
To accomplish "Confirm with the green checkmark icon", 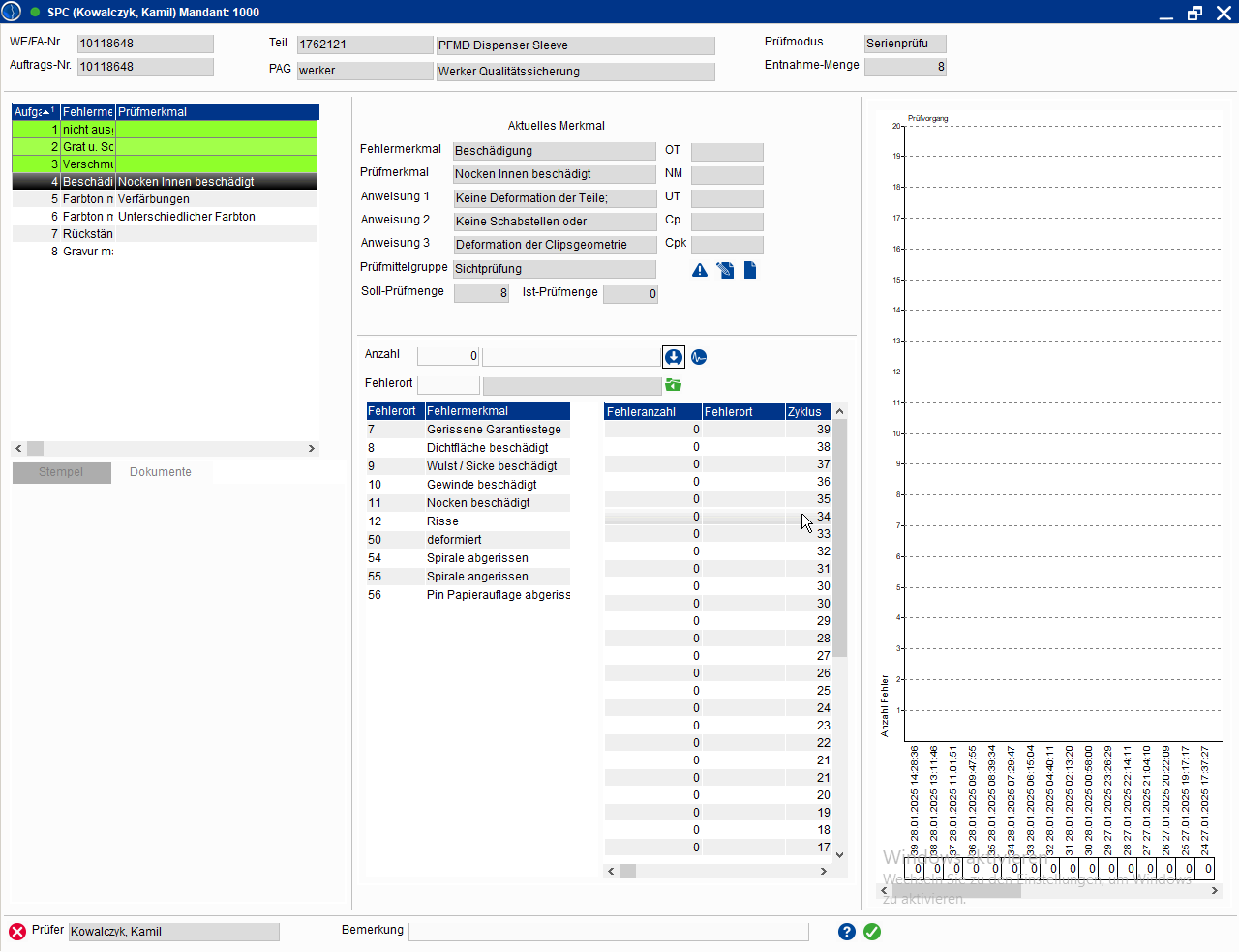I will pos(872,932).
